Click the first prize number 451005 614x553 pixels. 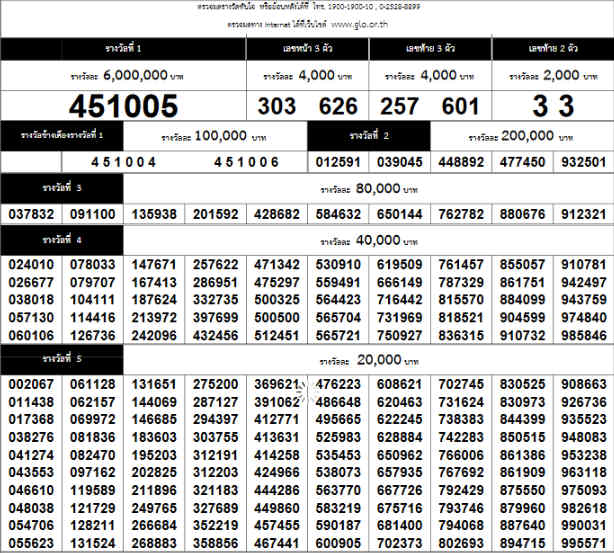123,106
